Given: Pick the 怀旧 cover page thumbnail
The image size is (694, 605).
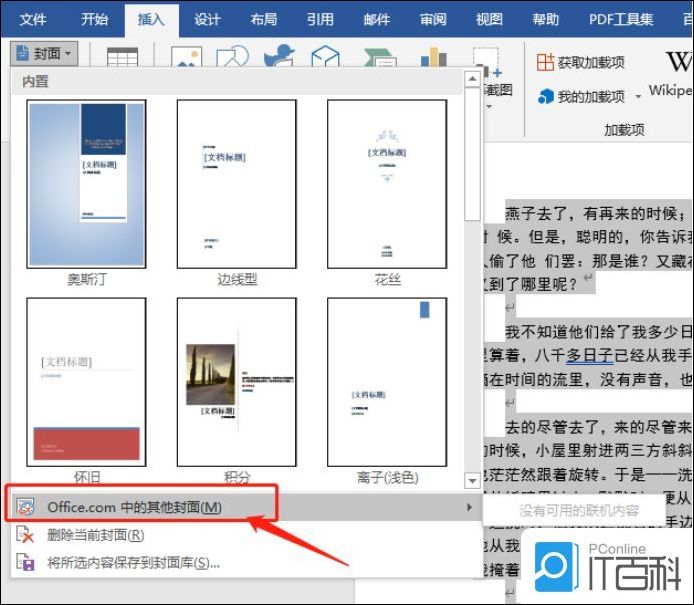Looking at the screenshot, I should click(86, 382).
